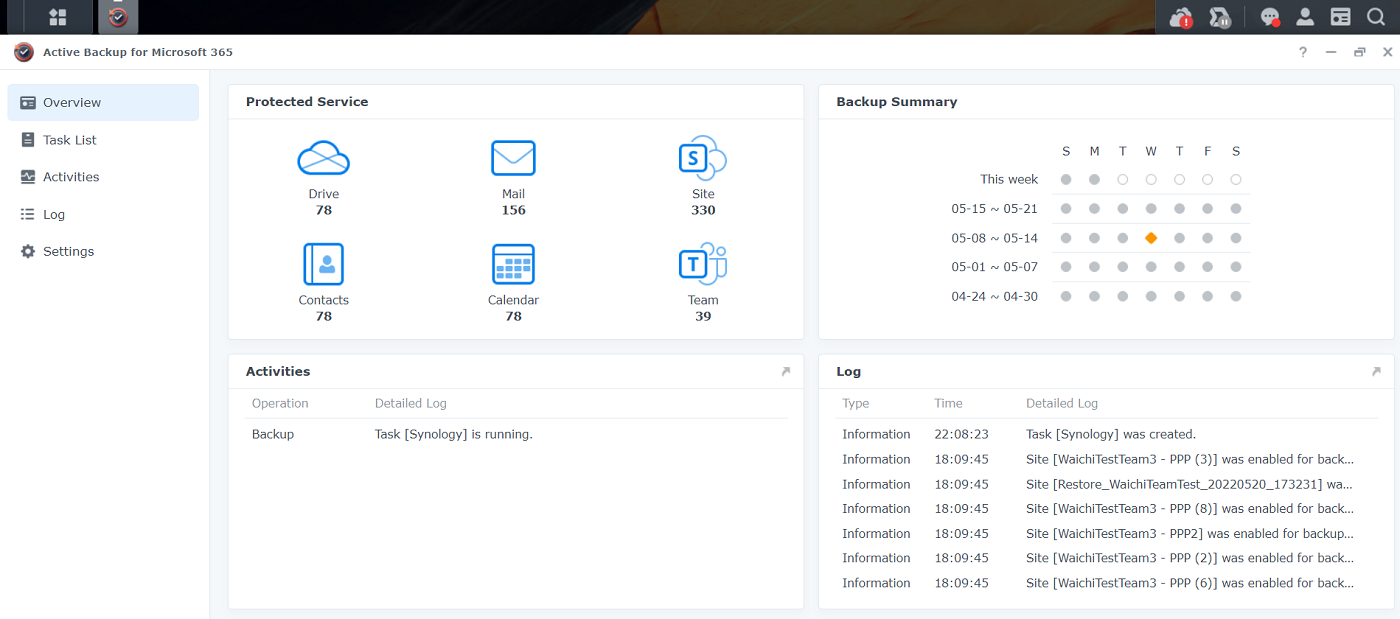Open Task List in sidebar
Viewport: 1400px width, 619px height.
point(103,140)
